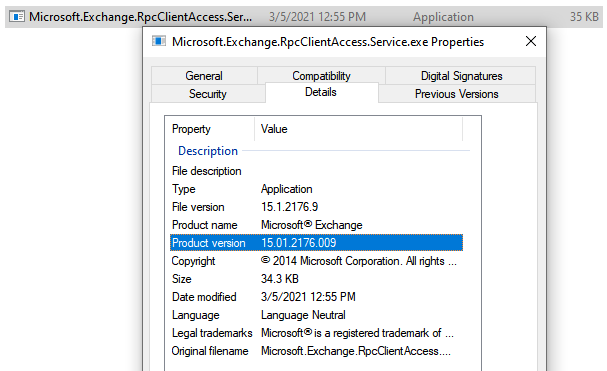
Task: Select the highlighted Product version row
Action: [316, 243]
